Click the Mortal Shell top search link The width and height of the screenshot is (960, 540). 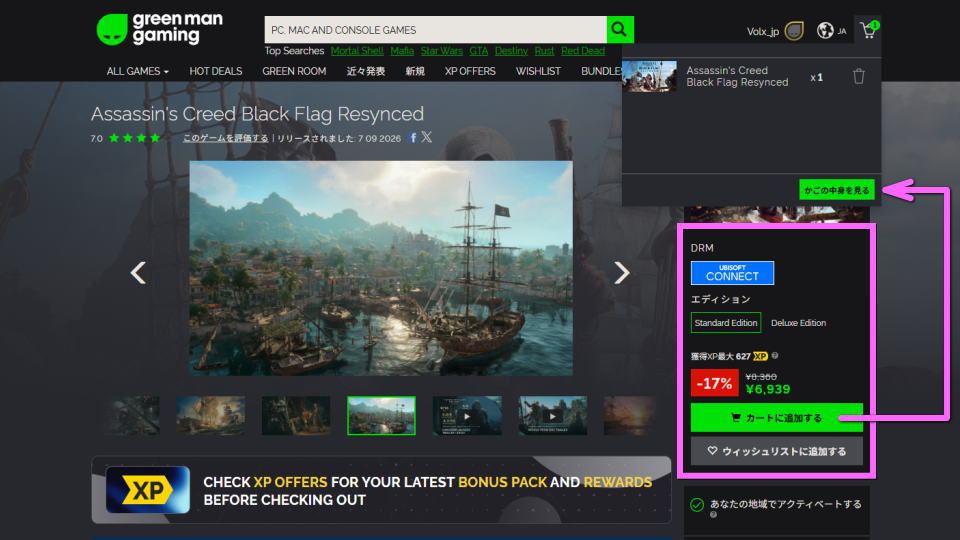click(x=357, y=51)
